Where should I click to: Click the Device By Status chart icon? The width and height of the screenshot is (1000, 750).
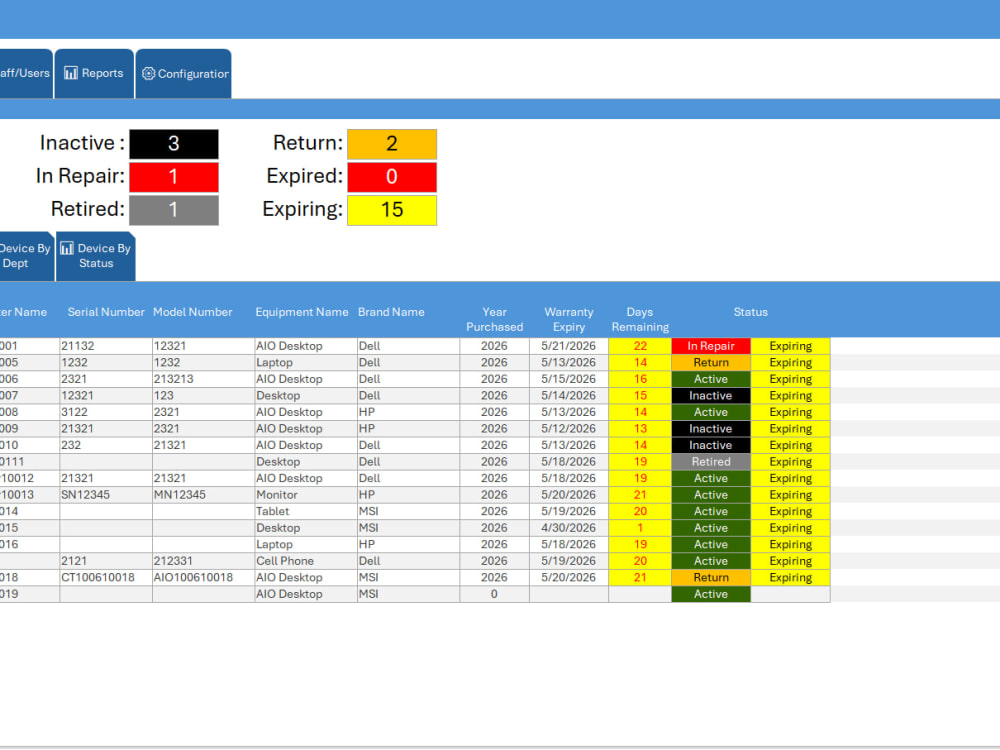pyautogui.click(x=67, y=249)
